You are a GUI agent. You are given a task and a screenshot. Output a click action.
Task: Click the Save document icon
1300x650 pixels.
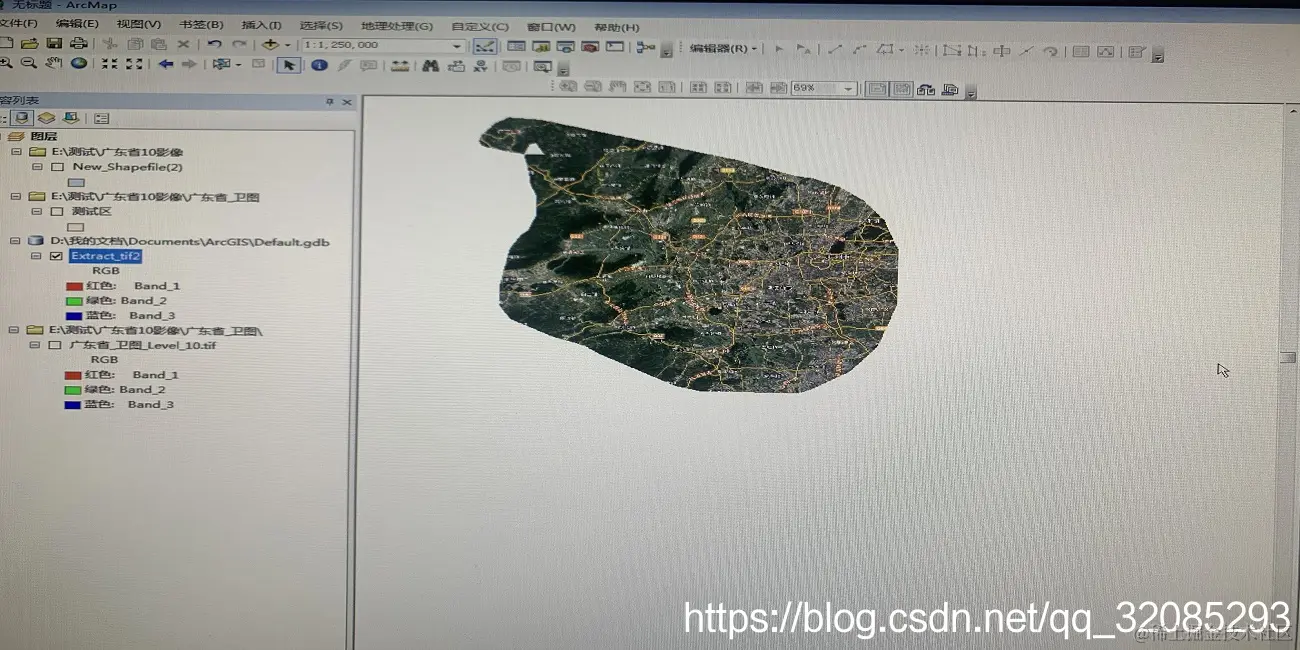tap(54, 44)
